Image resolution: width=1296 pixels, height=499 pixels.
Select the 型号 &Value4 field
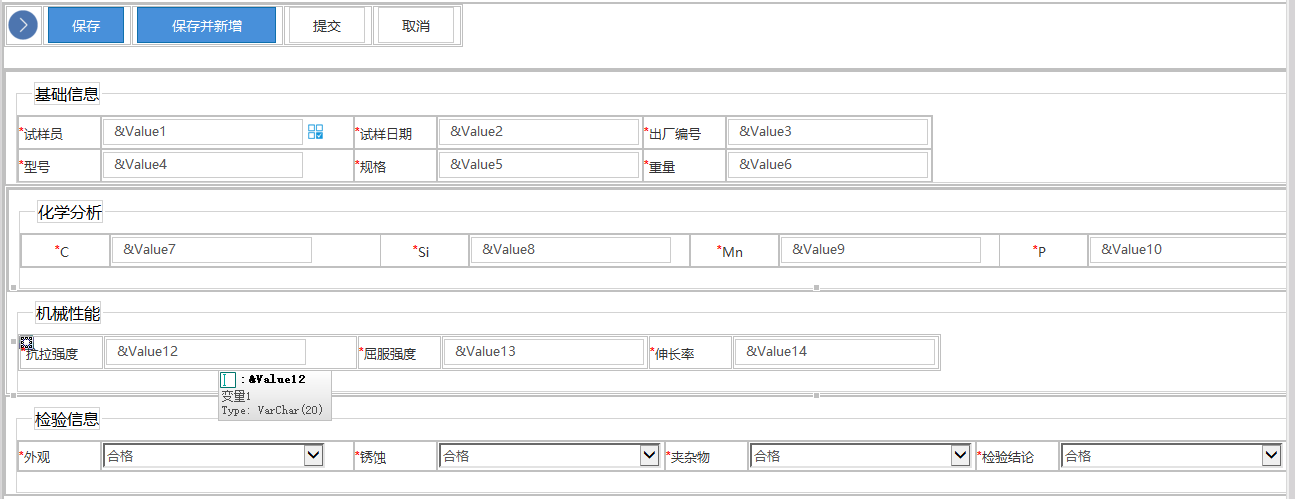pyautogui.click(x=203, y=165)
